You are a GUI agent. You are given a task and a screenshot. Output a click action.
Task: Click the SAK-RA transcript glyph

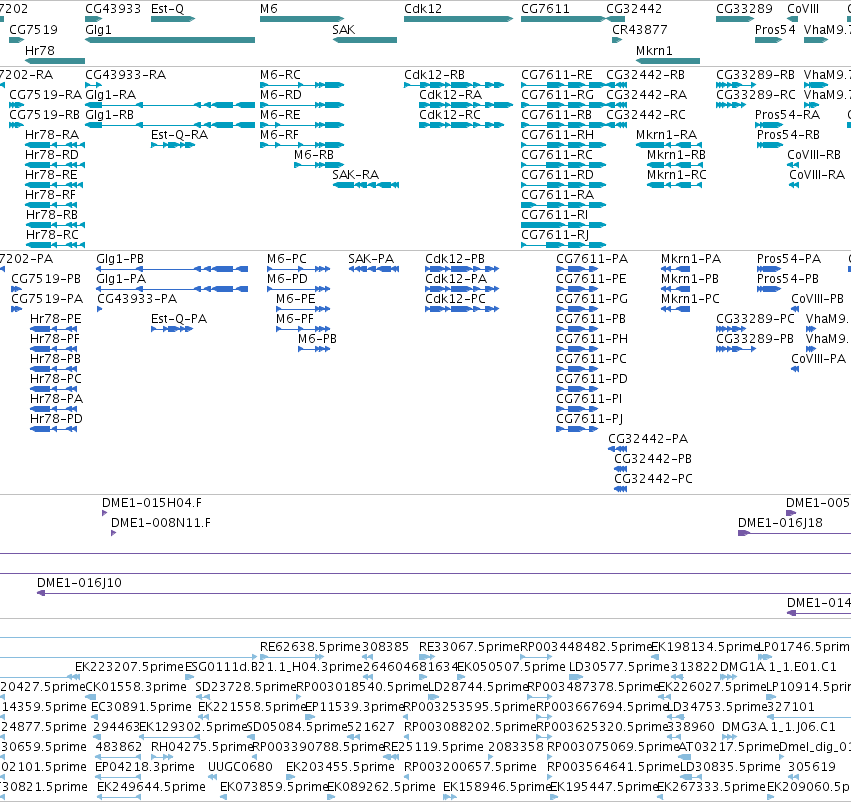[x=366, y=185]
